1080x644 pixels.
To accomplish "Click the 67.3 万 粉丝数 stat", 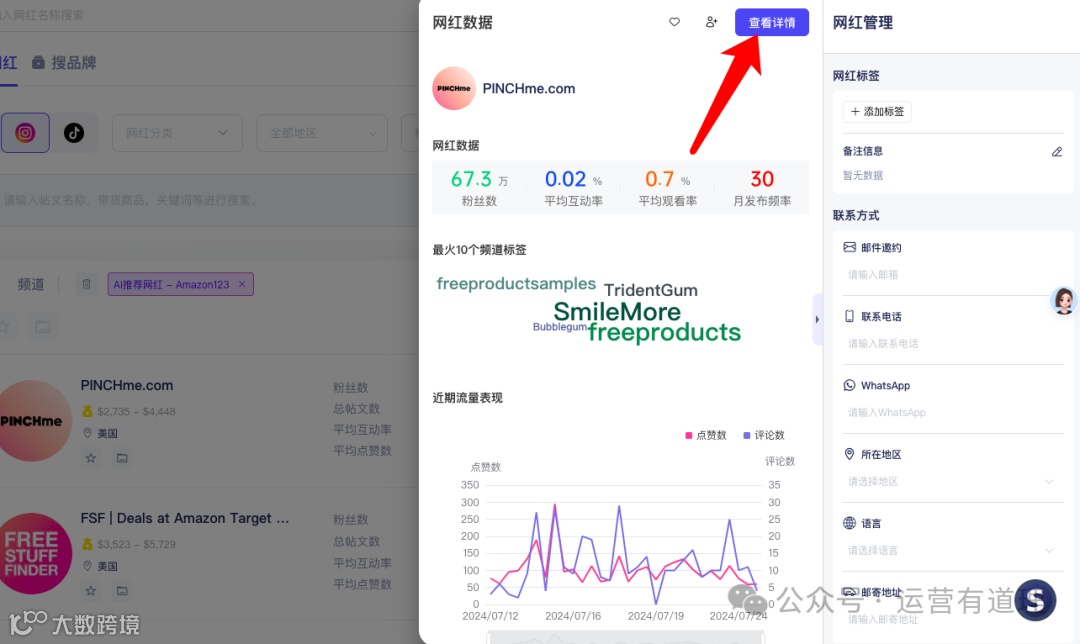I will point(479,187).
